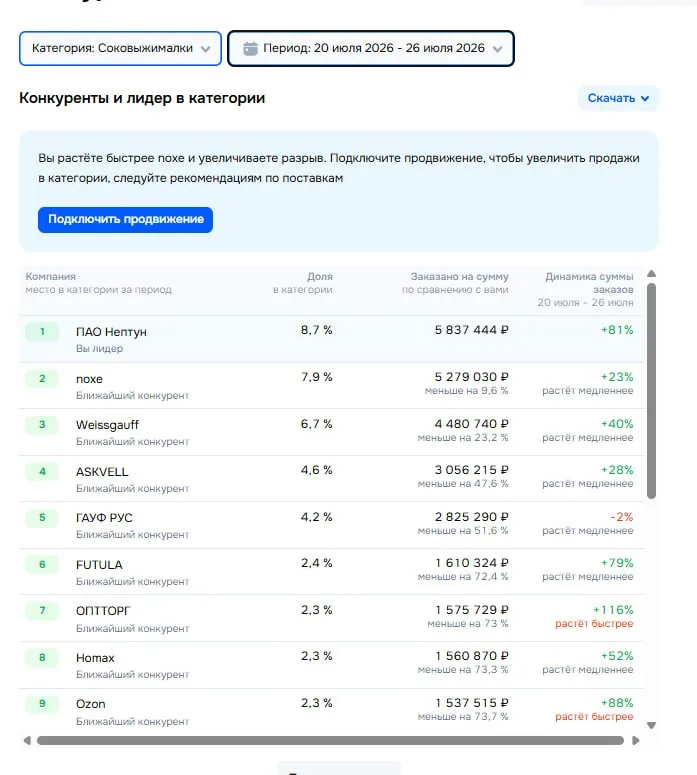697x775 pixels.
Task: Click the 4,6 % category share
Action: (316, 470)
